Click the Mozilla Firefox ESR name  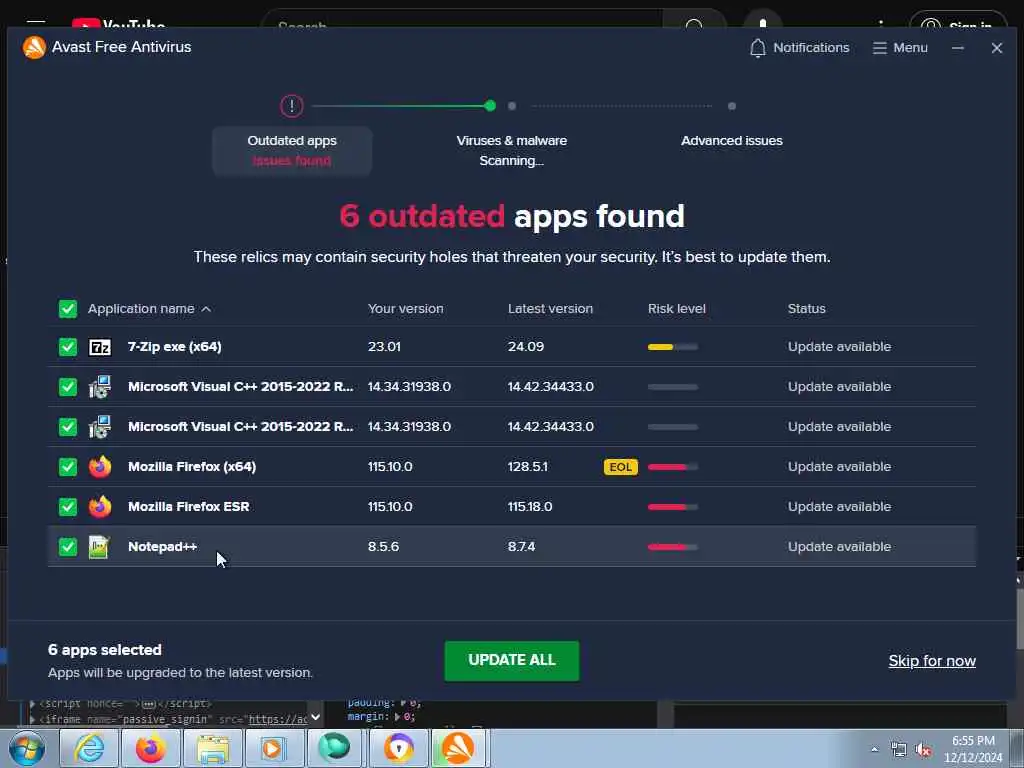(x=189, y=506)
